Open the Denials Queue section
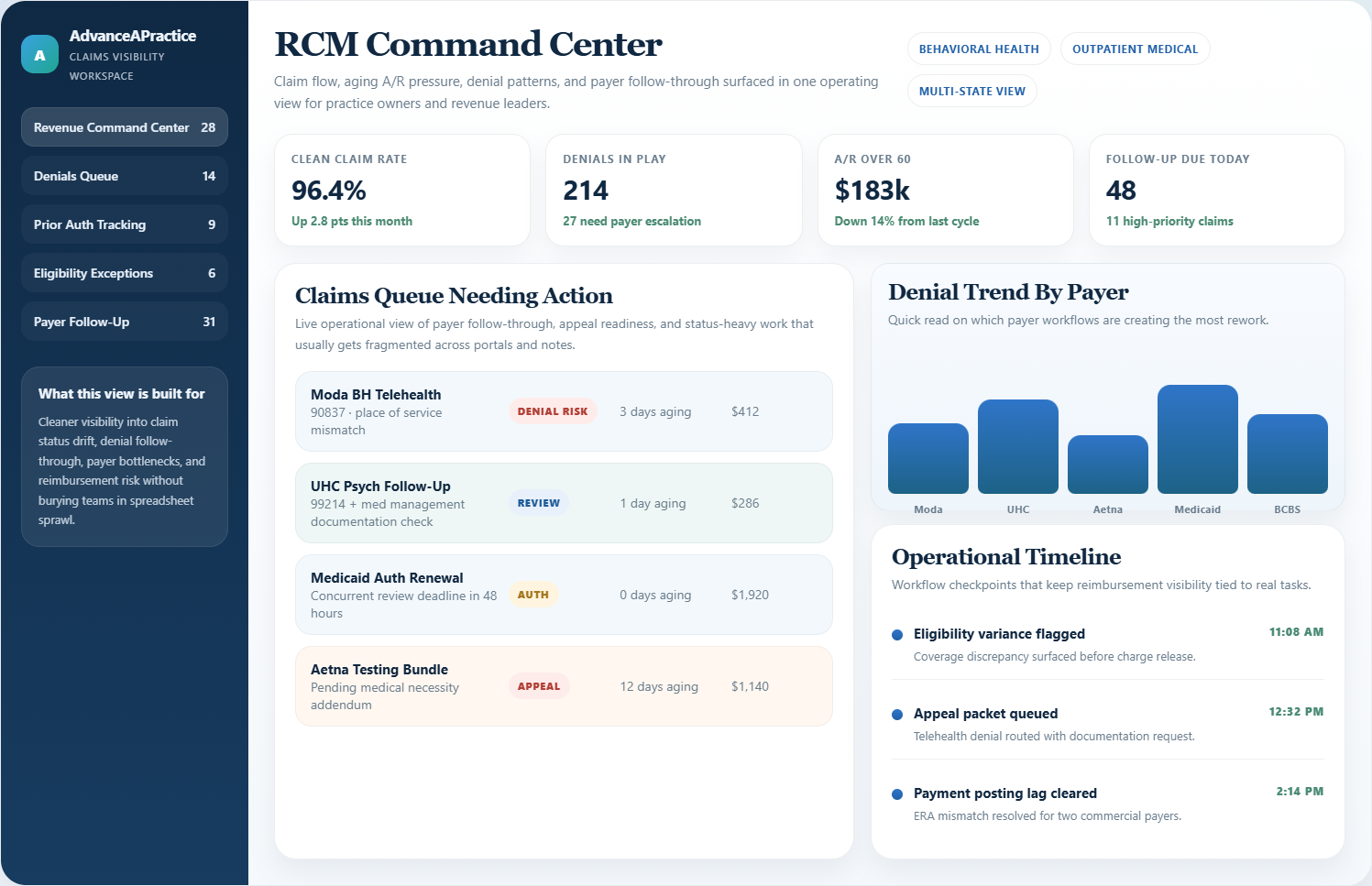The width and height of the screenshot is (1372, 886). point(124,175)
